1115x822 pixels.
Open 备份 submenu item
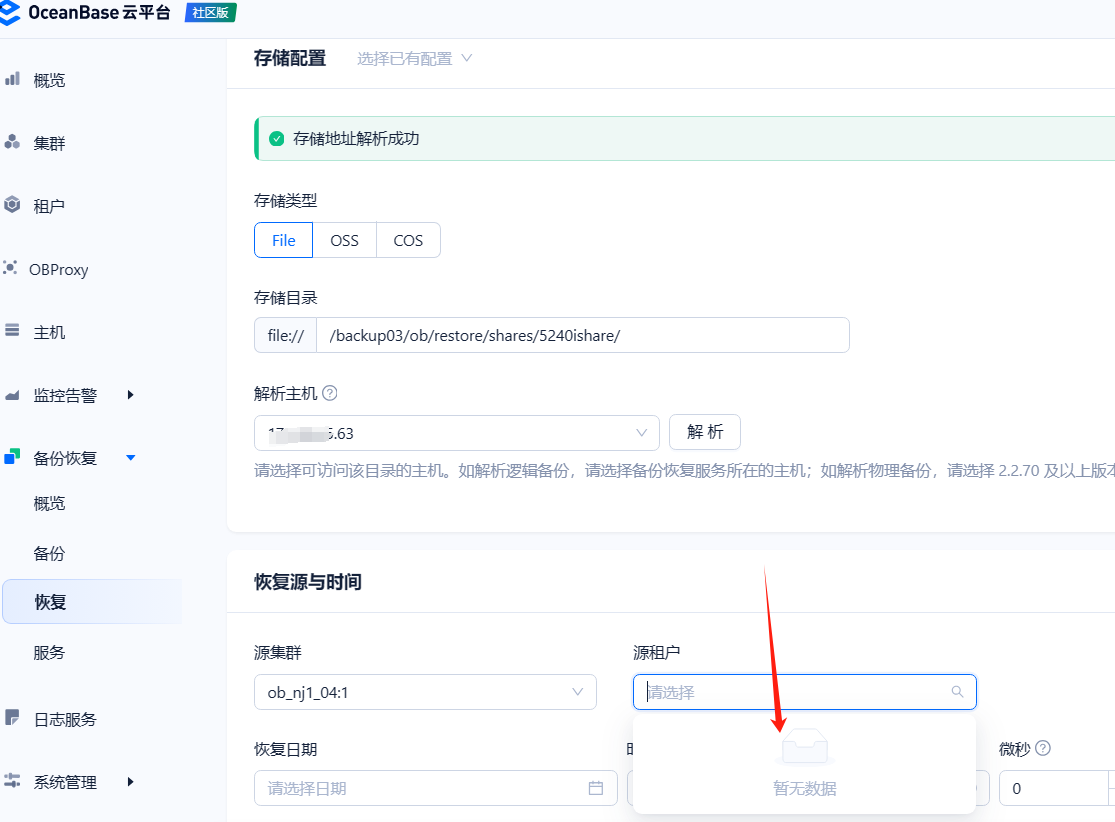click(49, 553)
